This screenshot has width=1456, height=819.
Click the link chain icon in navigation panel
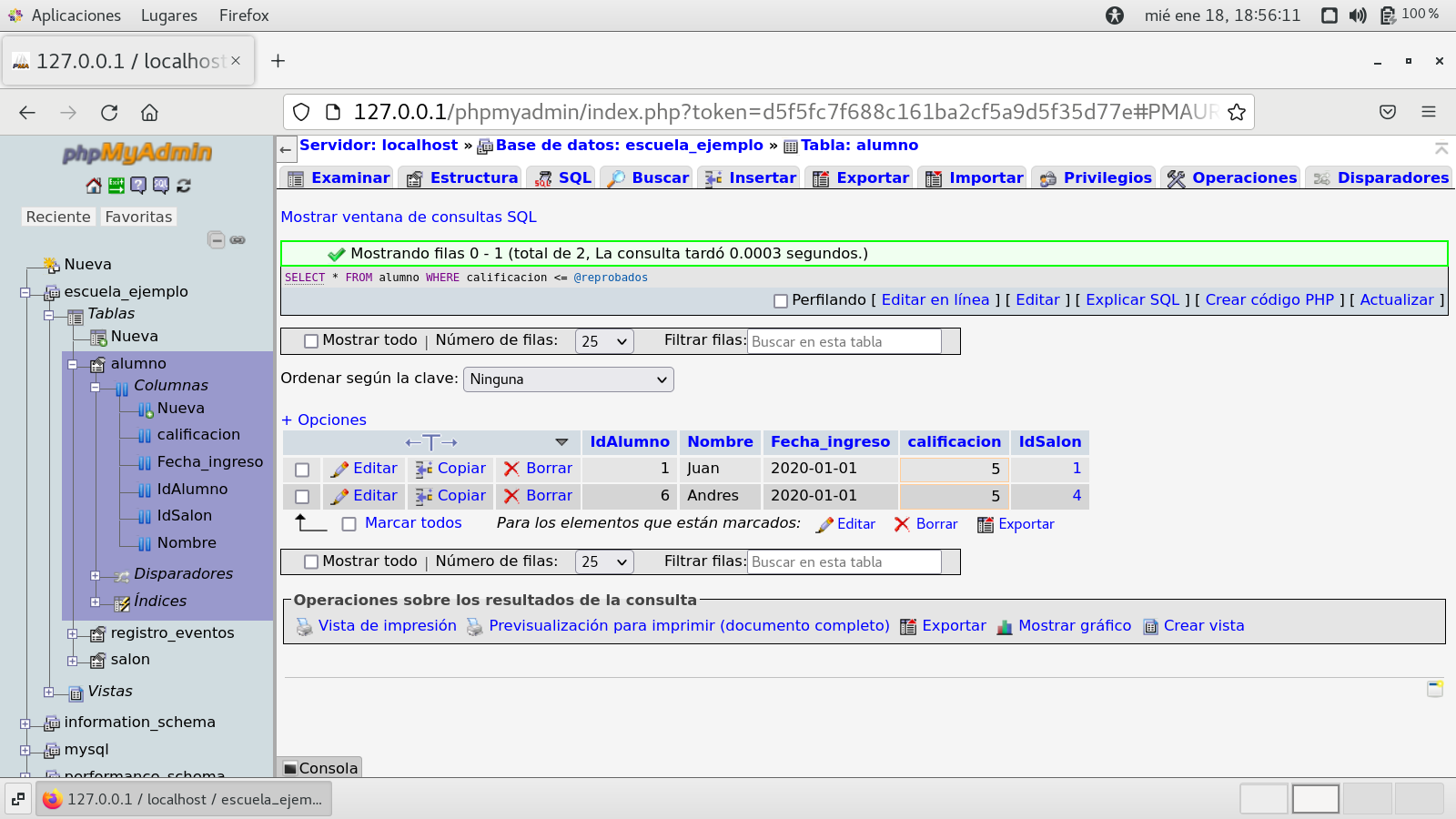tap(238, 240)
